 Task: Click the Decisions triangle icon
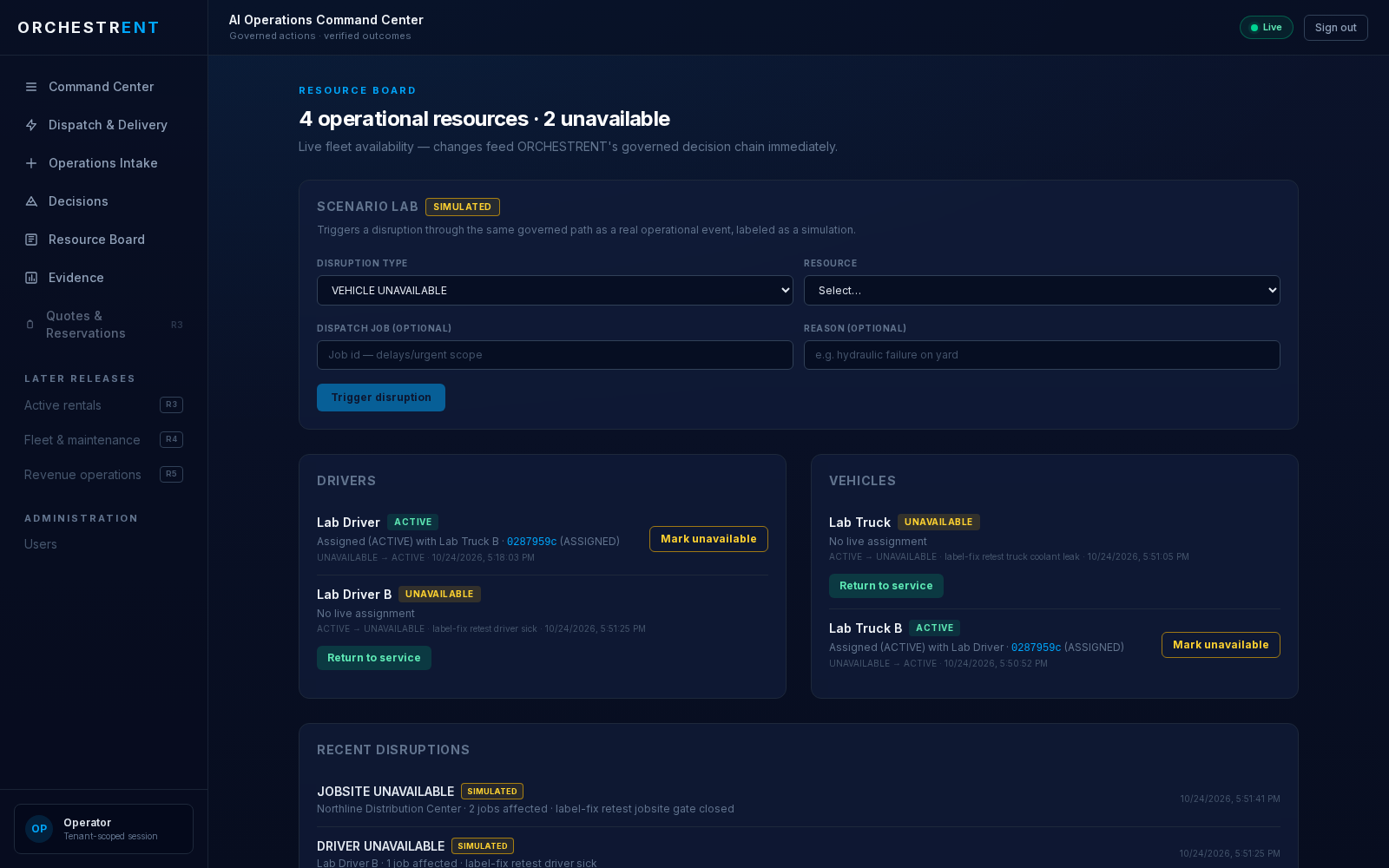(x=31, y=201)
